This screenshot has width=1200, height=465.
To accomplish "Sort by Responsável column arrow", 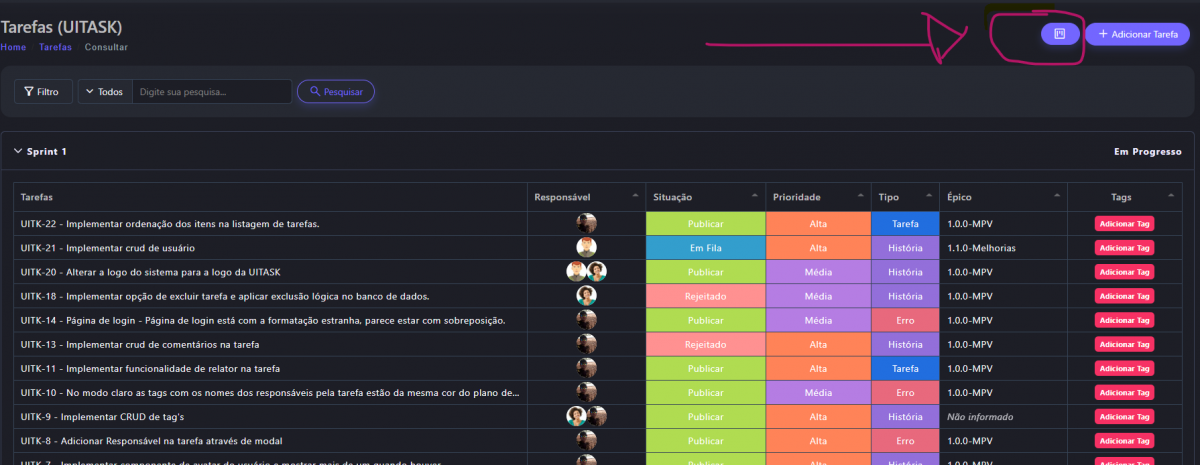I will click(x=635, y=197).
